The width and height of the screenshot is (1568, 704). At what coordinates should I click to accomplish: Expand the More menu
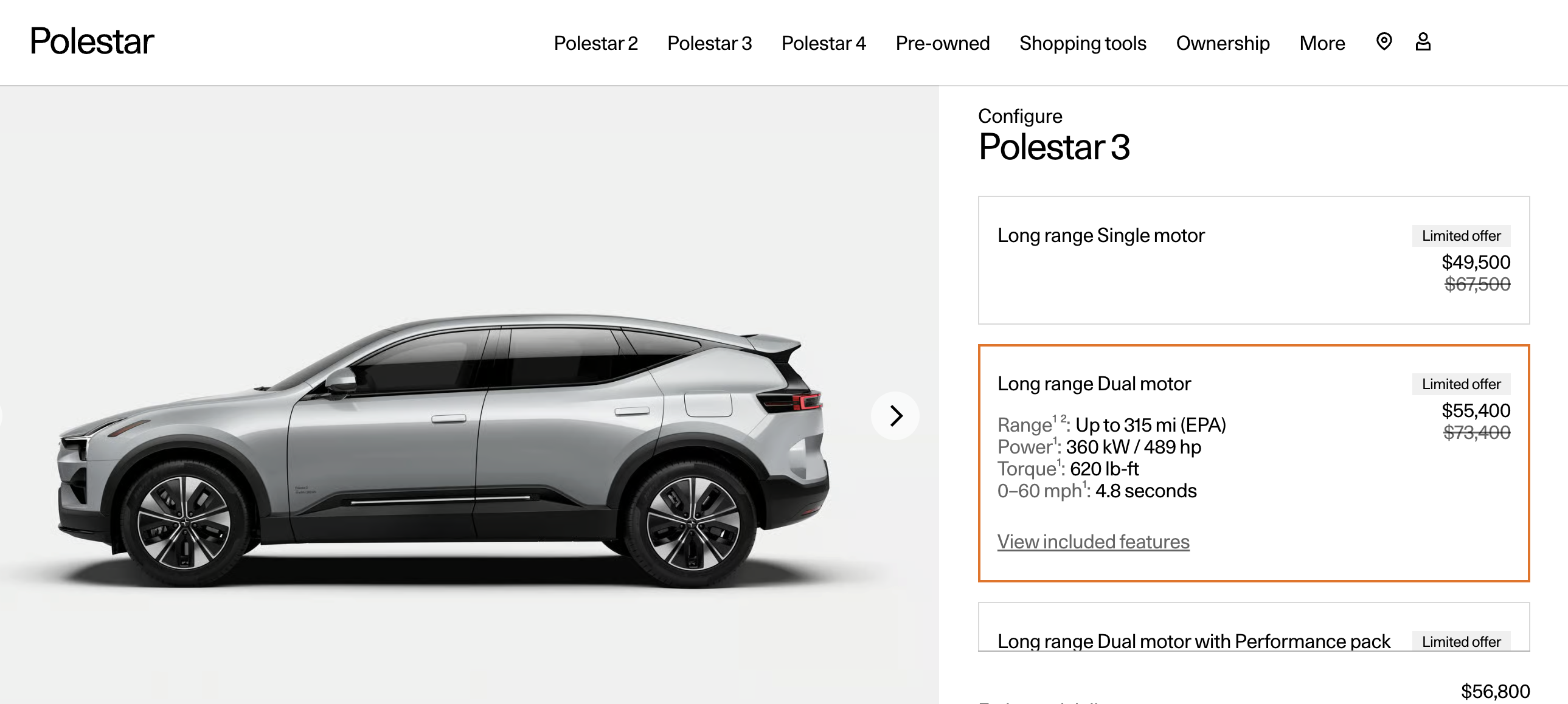[1322, 43]
